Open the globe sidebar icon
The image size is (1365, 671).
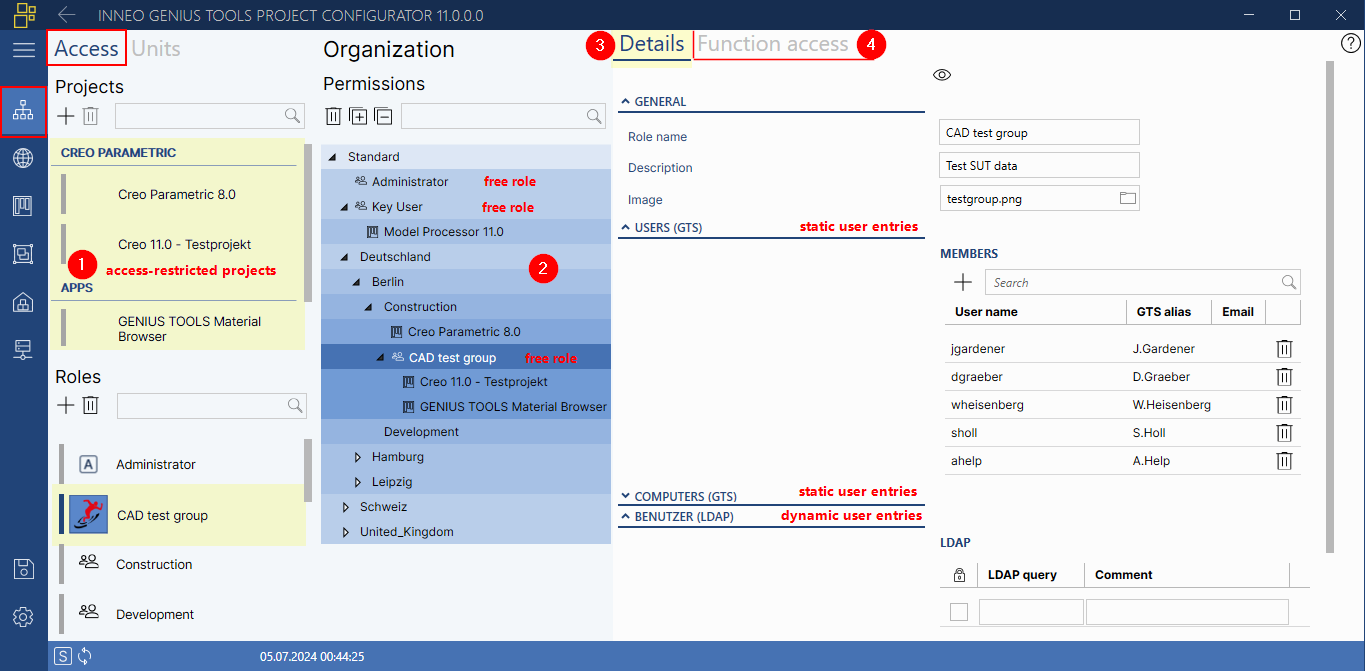pos(24,159)
